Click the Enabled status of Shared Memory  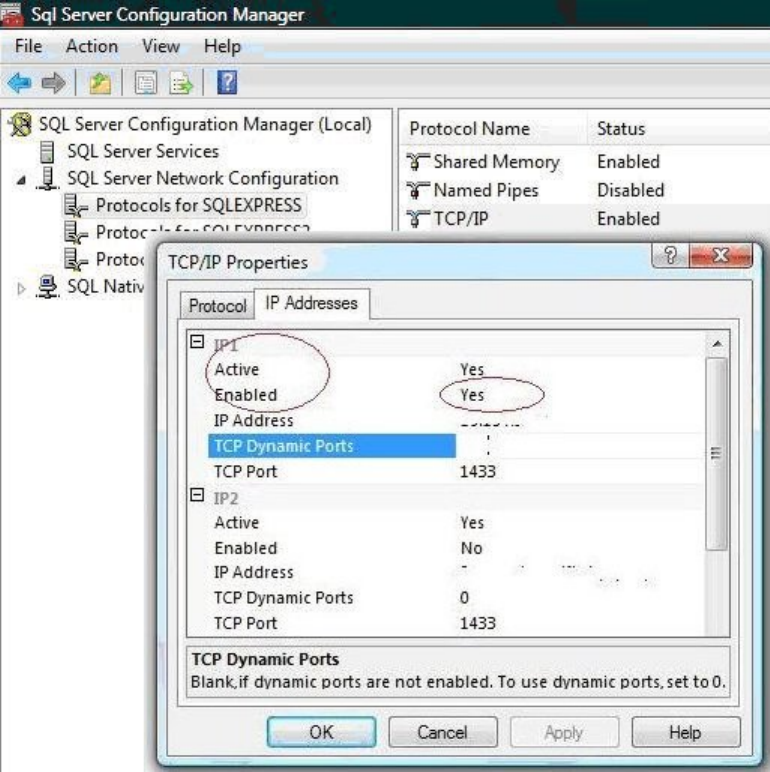coord(628,161)
